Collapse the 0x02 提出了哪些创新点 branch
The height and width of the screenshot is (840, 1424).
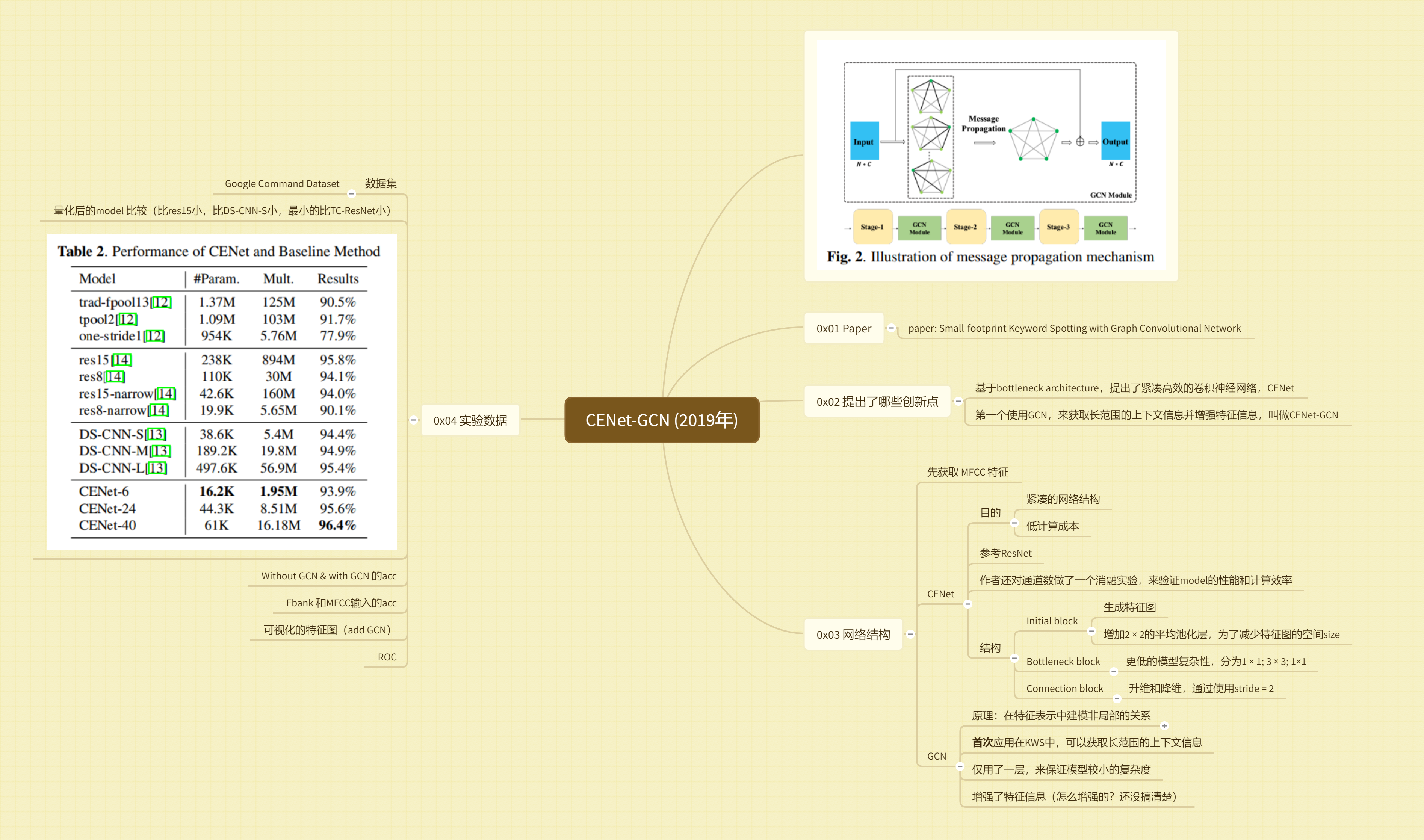tap(958, 401)
